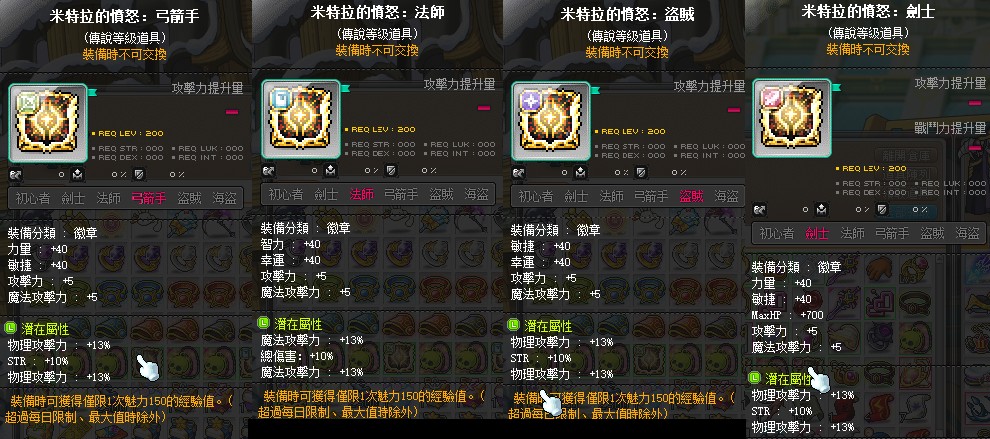Viewport: 990px width, 439px height.
Task: Click the MaxHP +700 stat line
Action: [x=782, y=315]
